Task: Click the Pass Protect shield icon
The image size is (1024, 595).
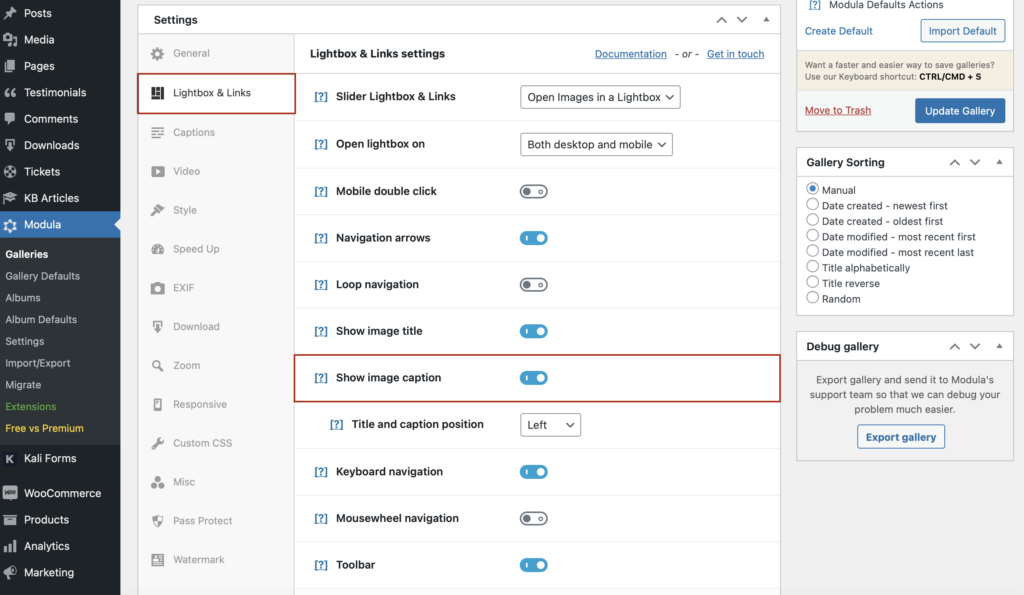Action: [x=158, y=521]
